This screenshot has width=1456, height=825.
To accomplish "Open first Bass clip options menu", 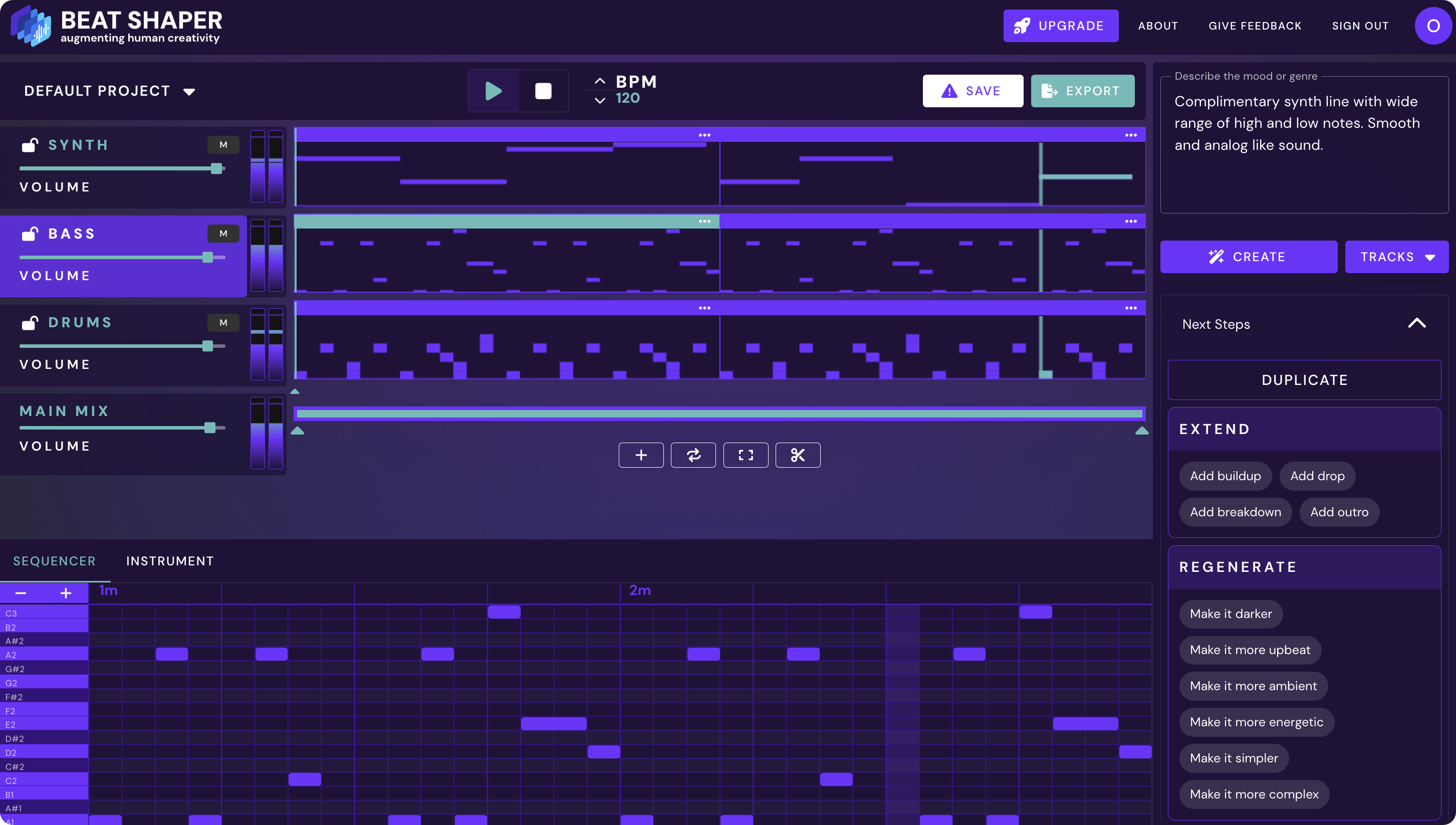I will click(704, 221).
